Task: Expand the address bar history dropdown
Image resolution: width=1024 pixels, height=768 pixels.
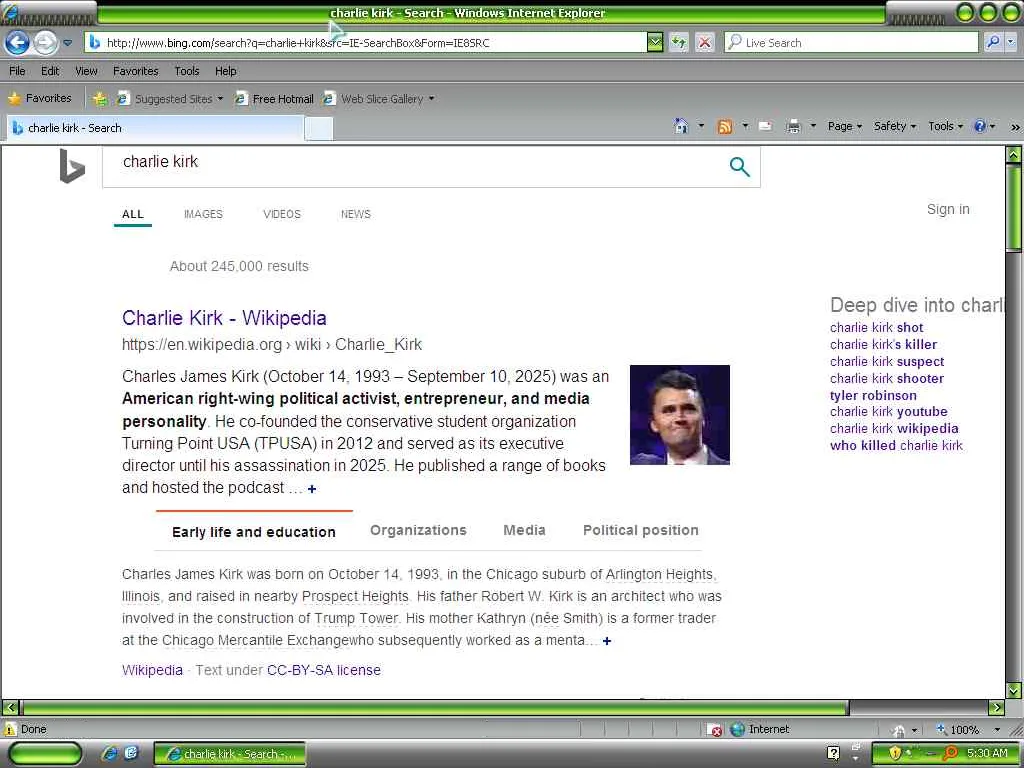Action: 655,43
